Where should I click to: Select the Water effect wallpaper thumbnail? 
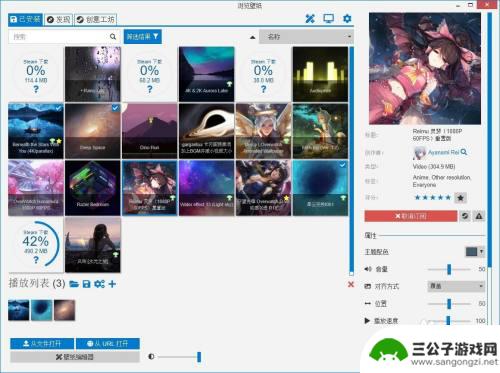(207, 188)
